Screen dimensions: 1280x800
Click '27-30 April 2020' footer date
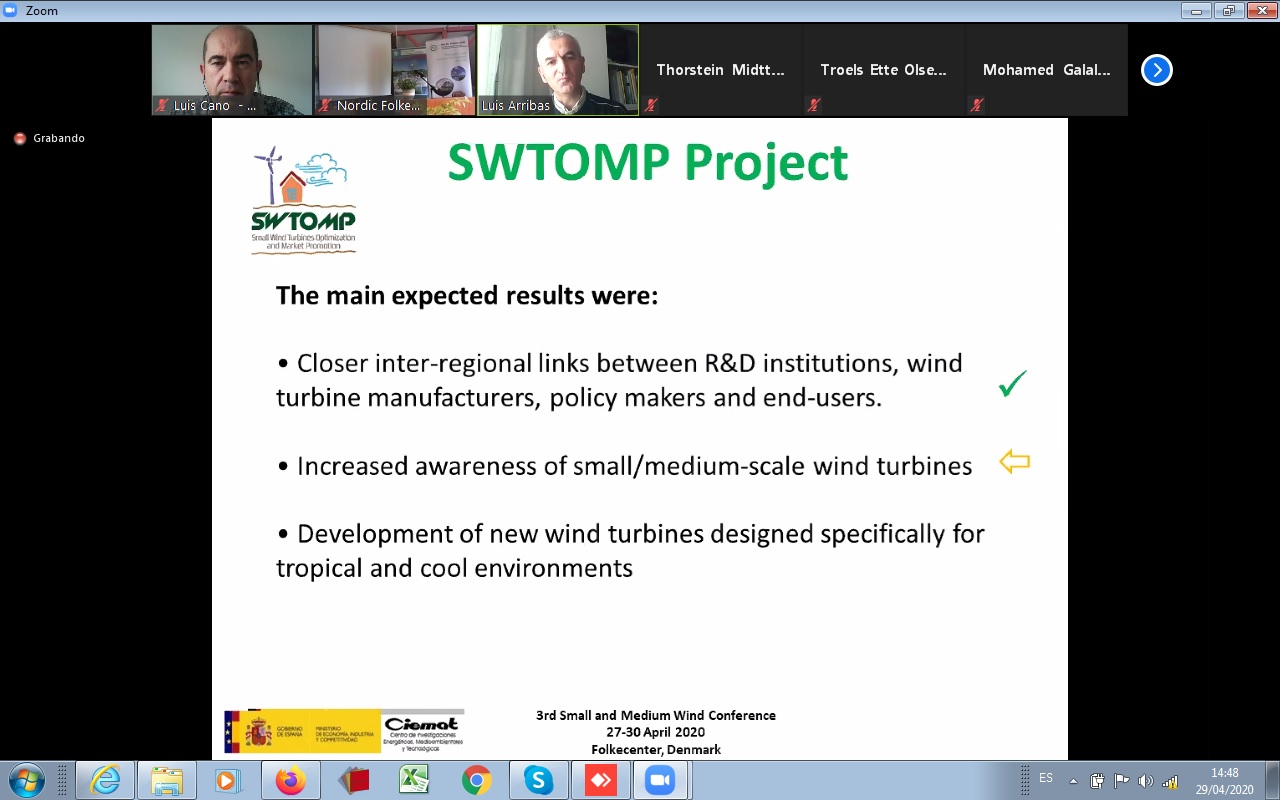pos(656,732)
